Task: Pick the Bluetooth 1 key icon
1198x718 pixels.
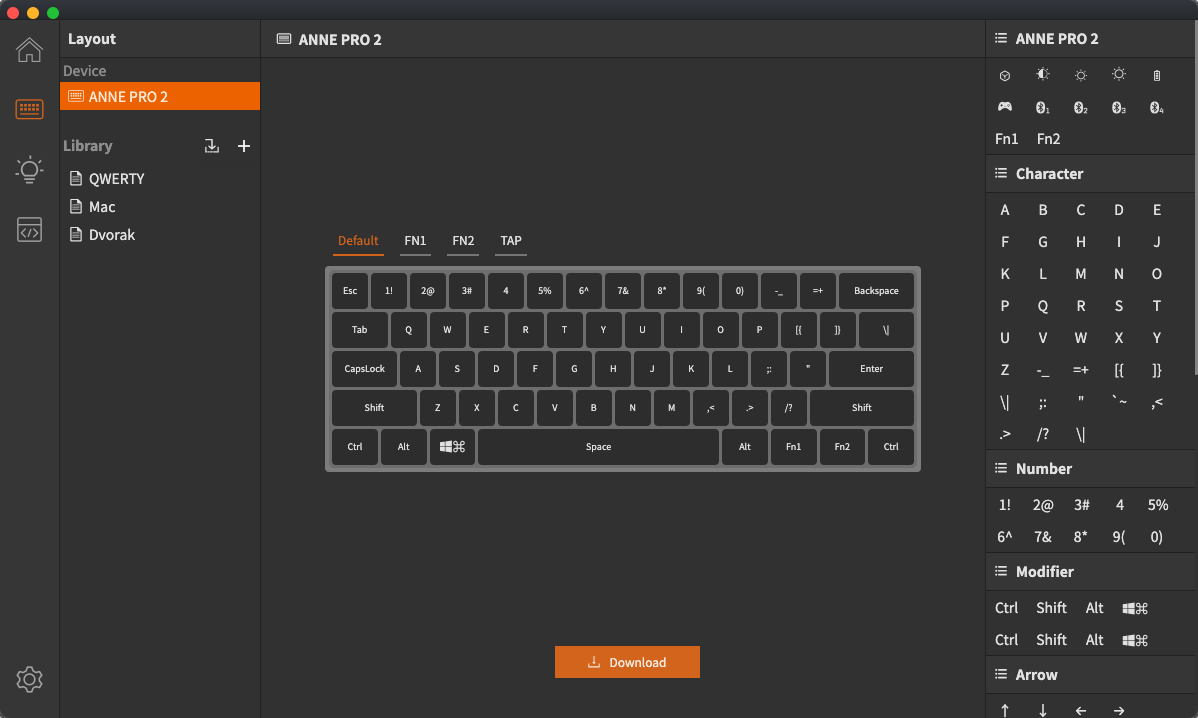Action: [1042, 108]
